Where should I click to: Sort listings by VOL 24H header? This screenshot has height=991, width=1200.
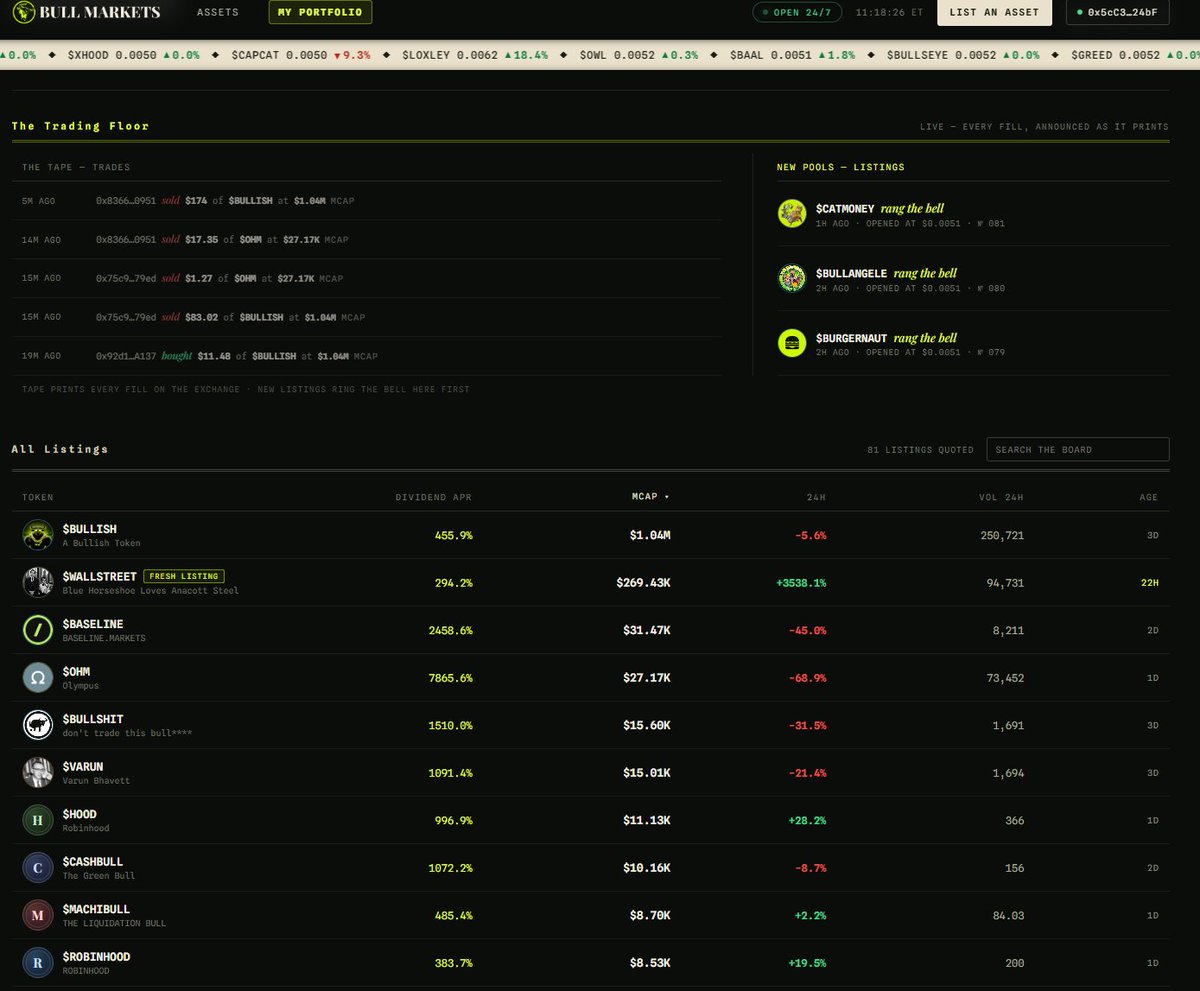pos(1001,497)
